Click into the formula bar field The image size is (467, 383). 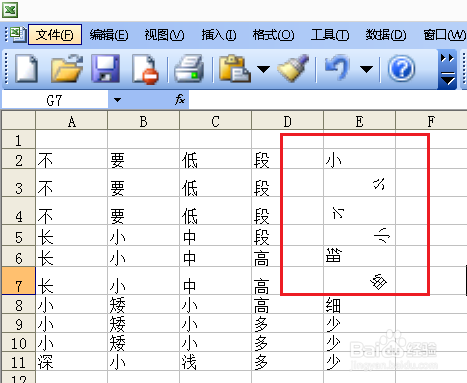coord(328,100)
